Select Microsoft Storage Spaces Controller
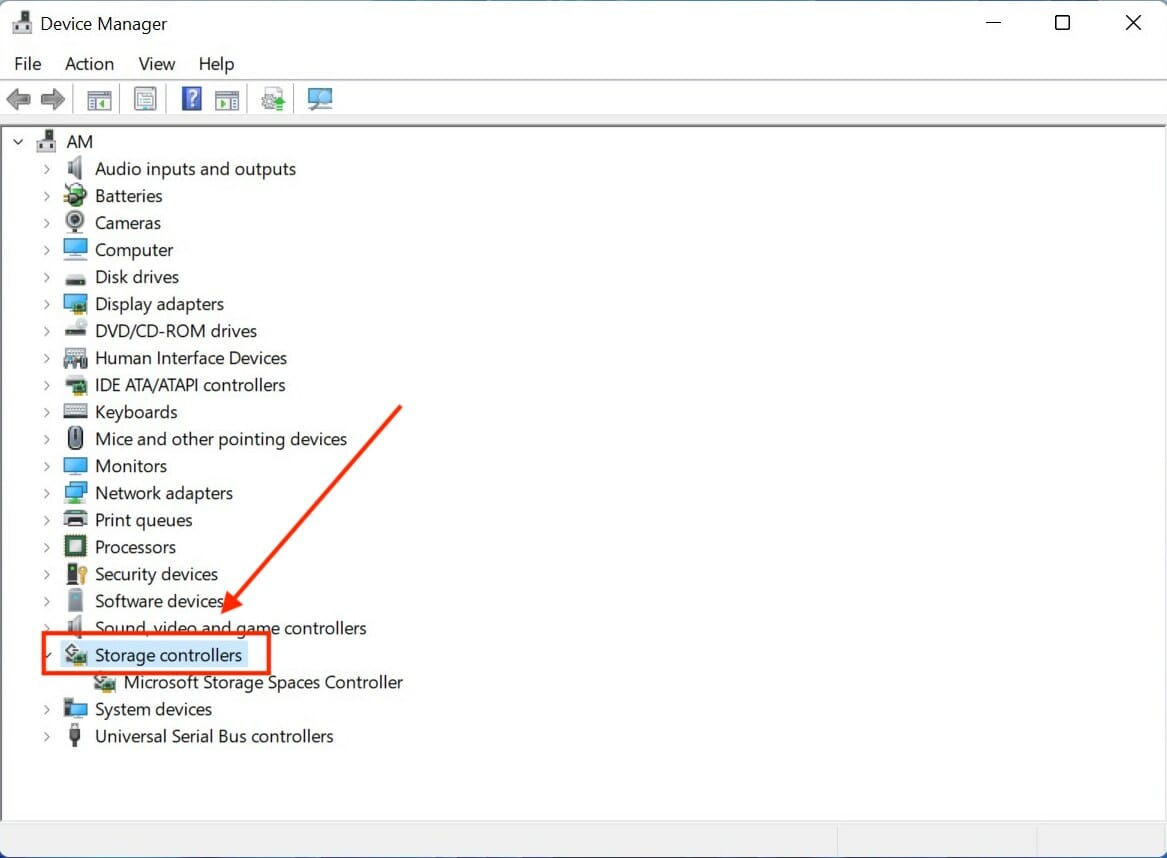The height and width of the screenshot is (858, 1167). [x=263, y=682]
